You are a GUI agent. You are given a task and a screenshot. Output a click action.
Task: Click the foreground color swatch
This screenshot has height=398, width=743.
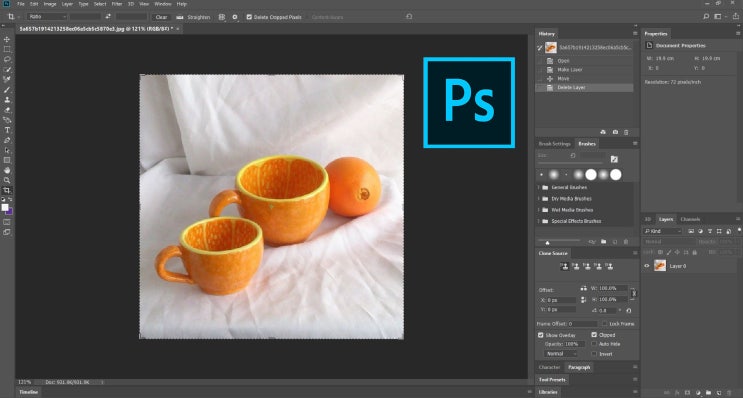tap(5, 208)
